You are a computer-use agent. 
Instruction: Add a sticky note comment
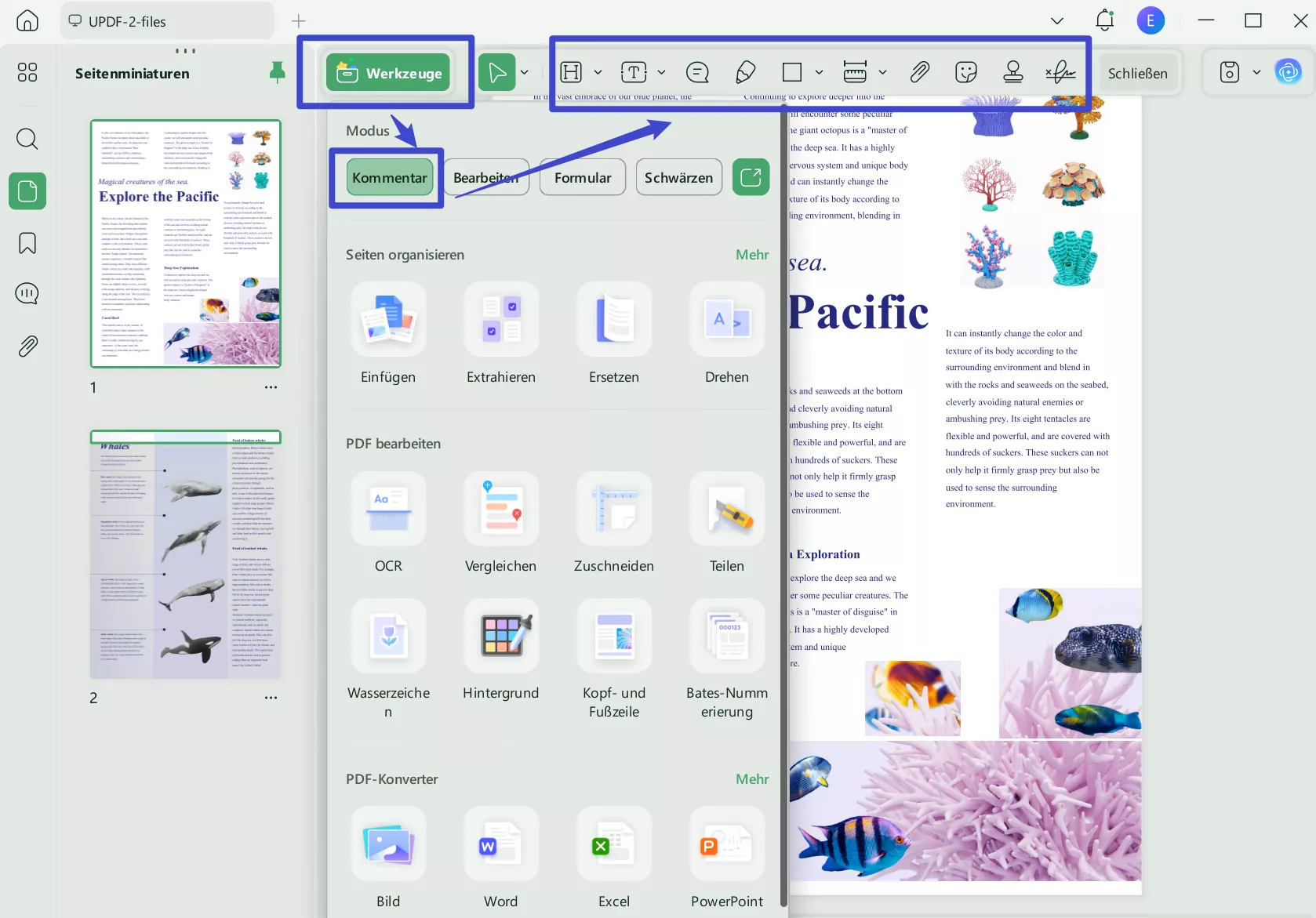point(697,73)
